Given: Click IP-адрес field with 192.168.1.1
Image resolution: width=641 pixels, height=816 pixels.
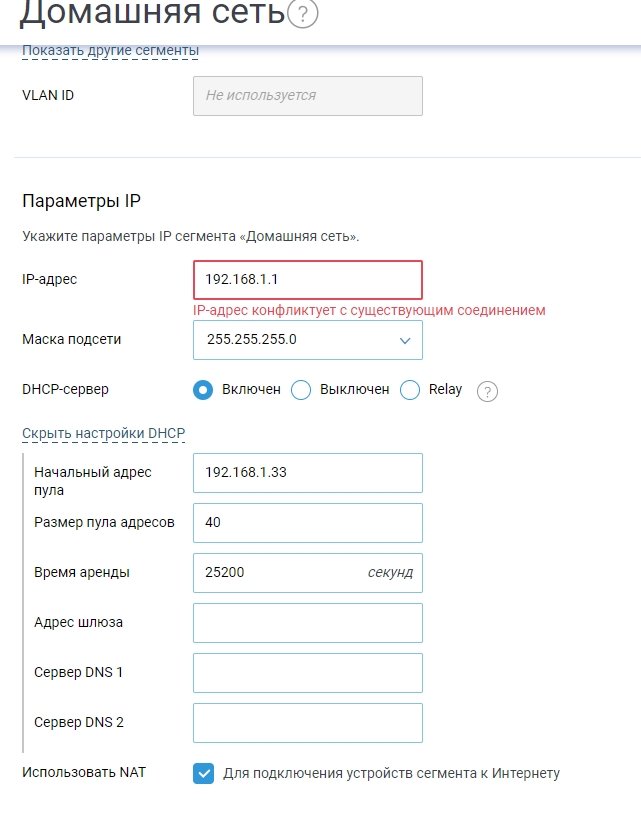Looking at the screenshot, I should coord(307,280).
